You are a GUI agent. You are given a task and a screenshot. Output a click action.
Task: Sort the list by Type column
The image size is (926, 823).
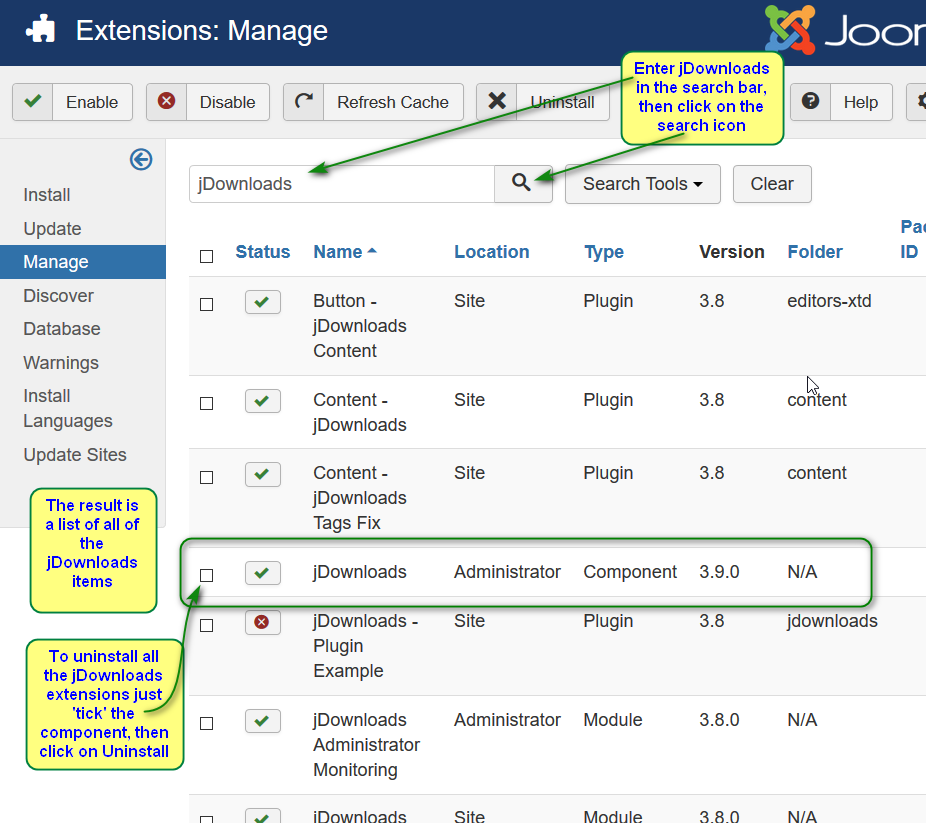(604, 252)
